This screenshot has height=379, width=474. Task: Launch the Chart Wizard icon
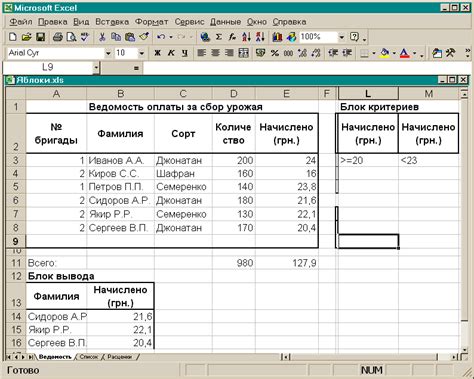[x=277, y=37]
